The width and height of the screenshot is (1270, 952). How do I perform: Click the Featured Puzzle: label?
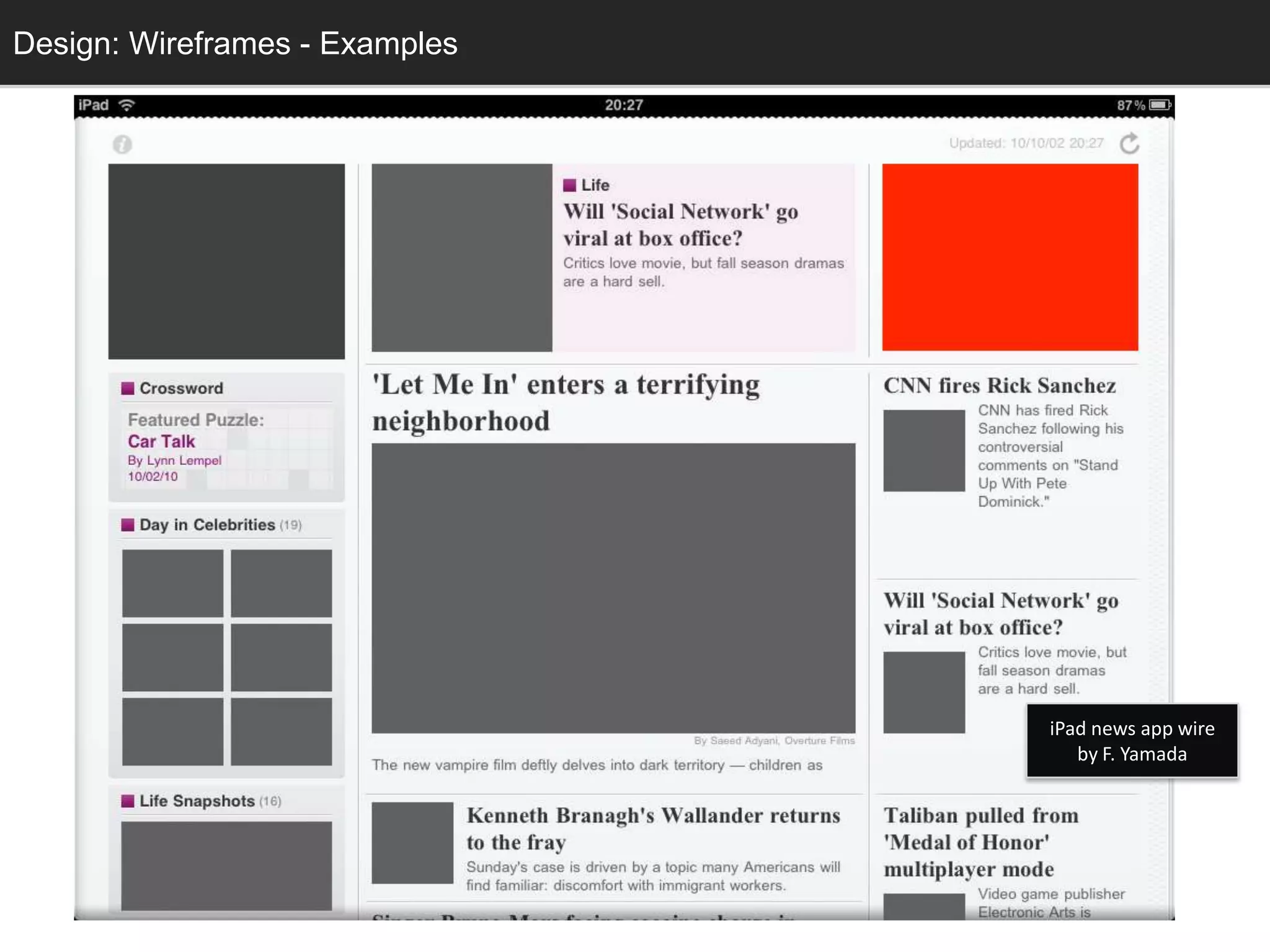tap(196, 420)
